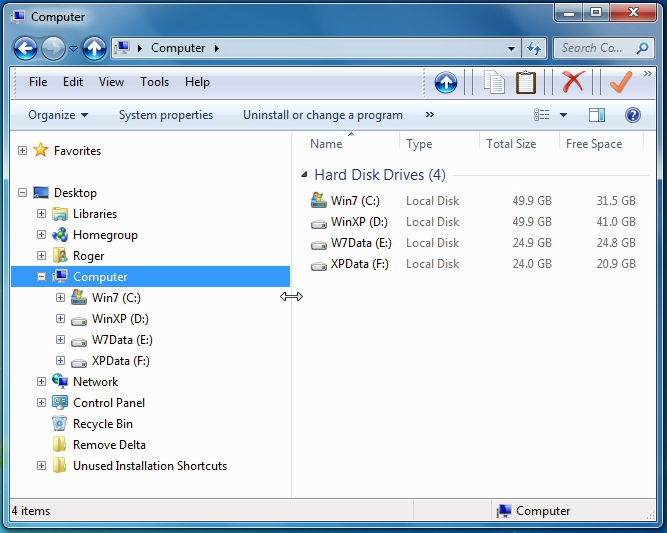Screen dimensions: 667x533
Task: Expand Unused Installation Shortcuts tree node
Action: point(41,465)
